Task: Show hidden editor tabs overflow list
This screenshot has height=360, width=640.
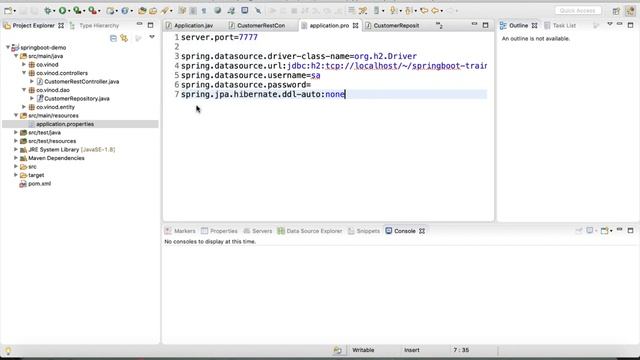Action: tap(439, 26)
